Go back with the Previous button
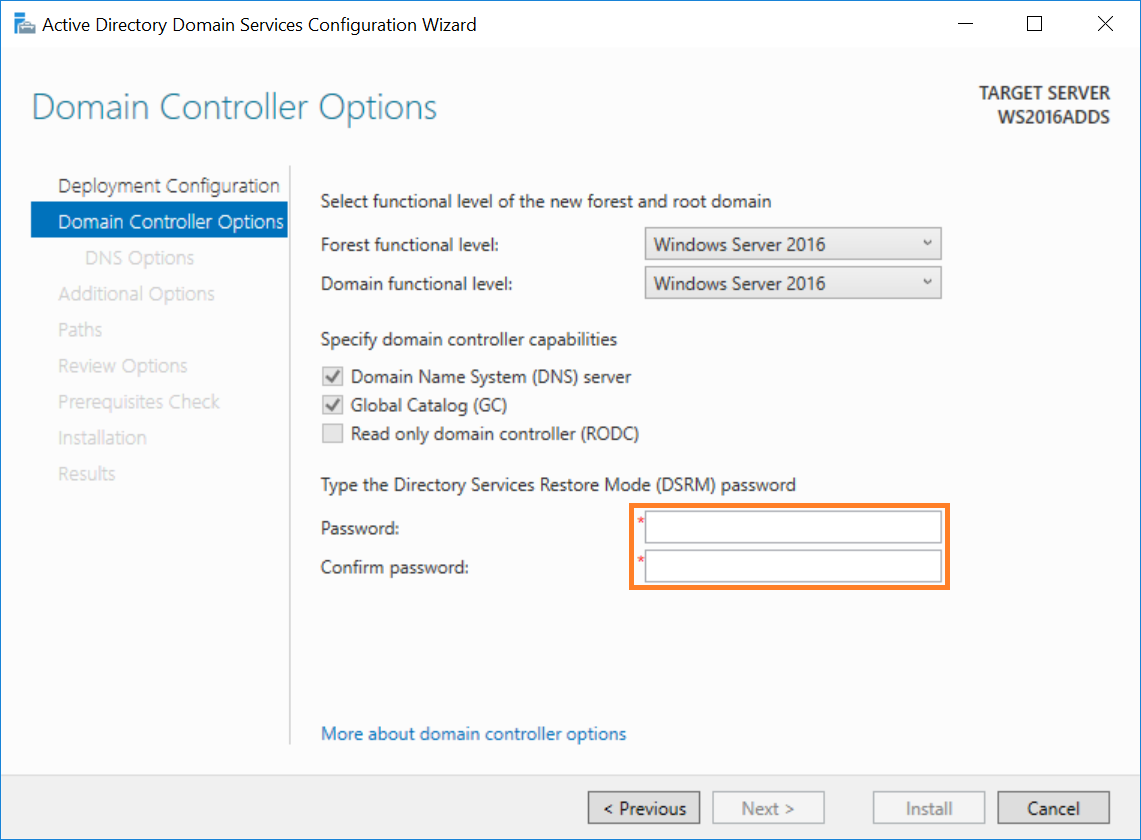 coord(644,808)
